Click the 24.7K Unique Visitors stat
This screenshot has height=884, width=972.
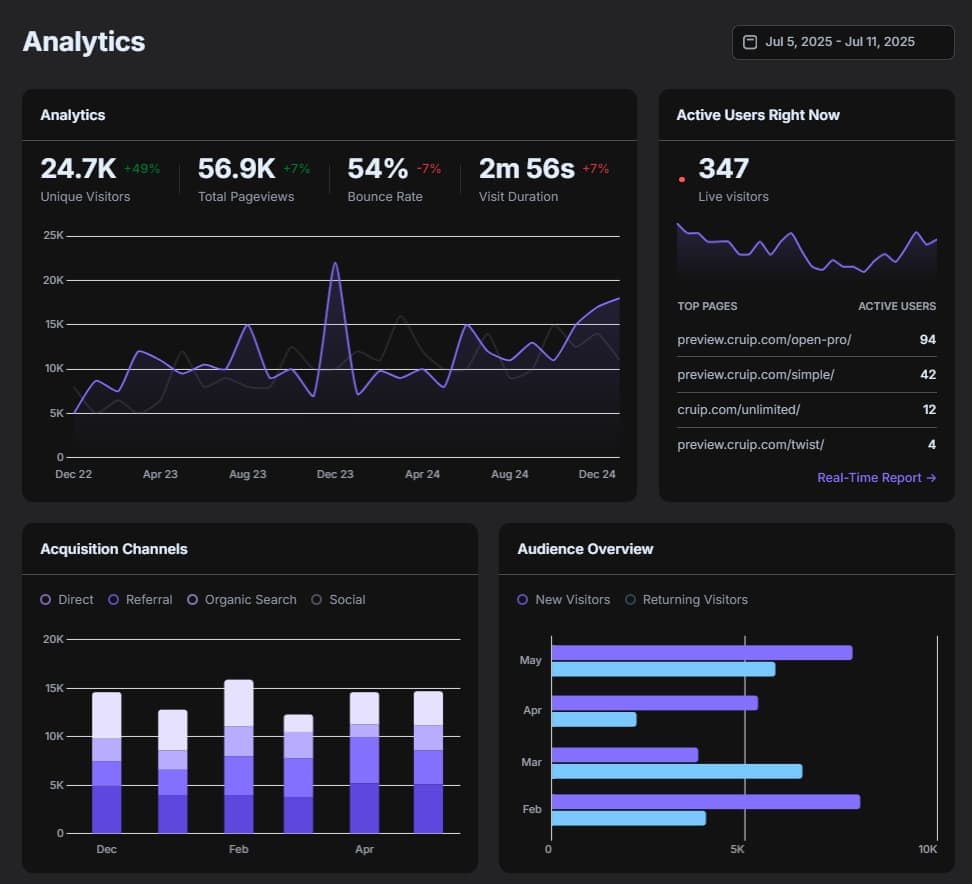(x=80, y=168)
